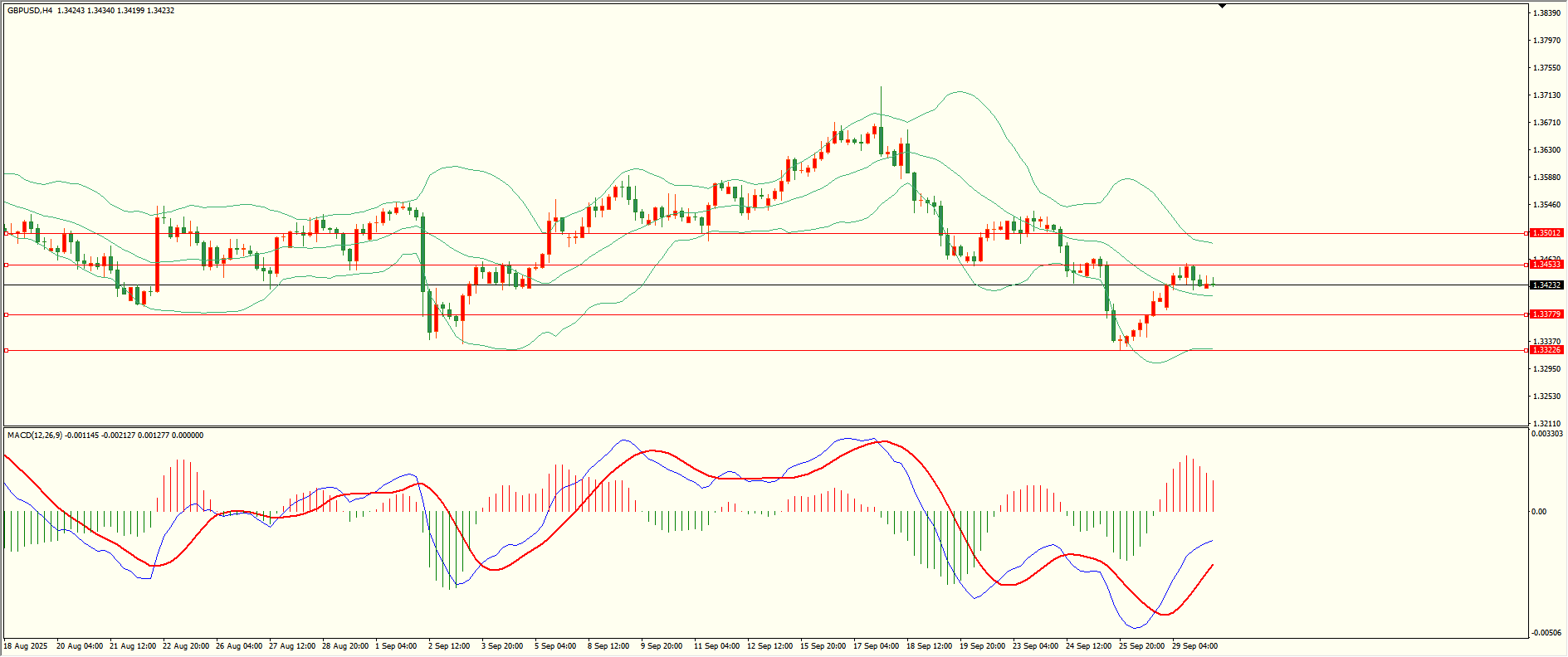Click the red 1.33779 price tag
Viewport: 1568px width, 657px height.
[1546, 314]
